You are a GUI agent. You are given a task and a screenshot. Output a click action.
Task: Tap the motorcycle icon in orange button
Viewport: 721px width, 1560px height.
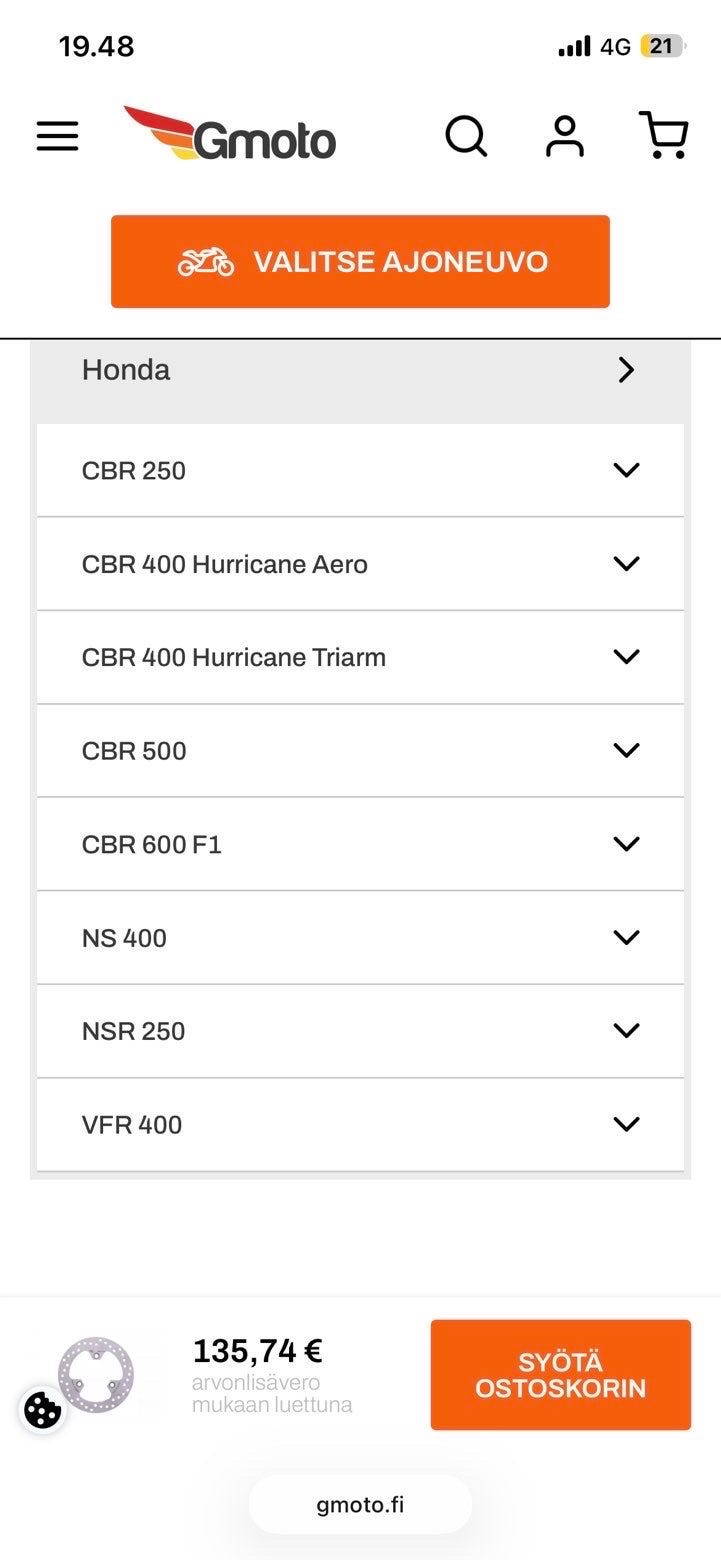pos(206,262)
